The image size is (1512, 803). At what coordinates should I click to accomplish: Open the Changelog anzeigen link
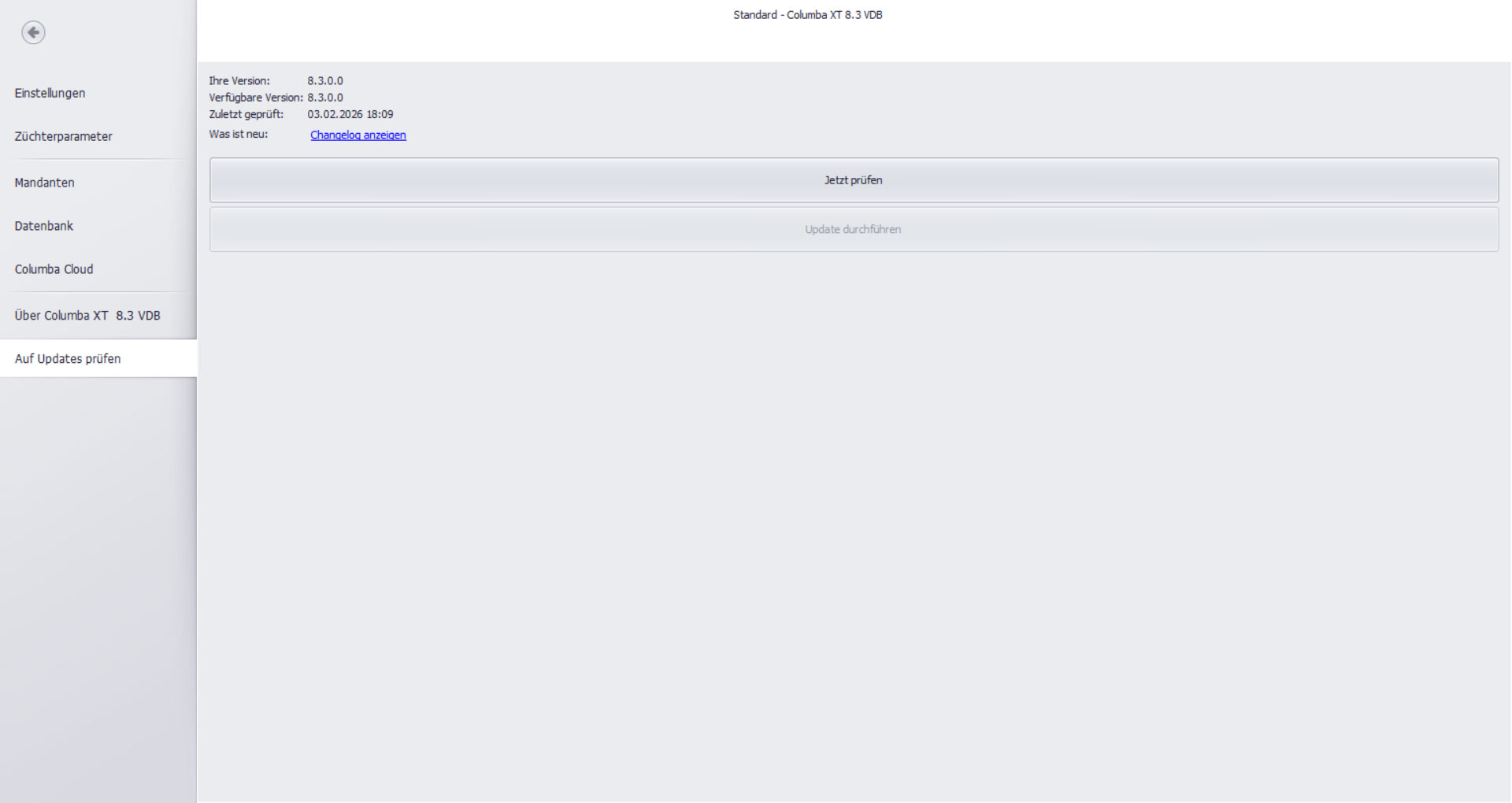click(358, 135)
